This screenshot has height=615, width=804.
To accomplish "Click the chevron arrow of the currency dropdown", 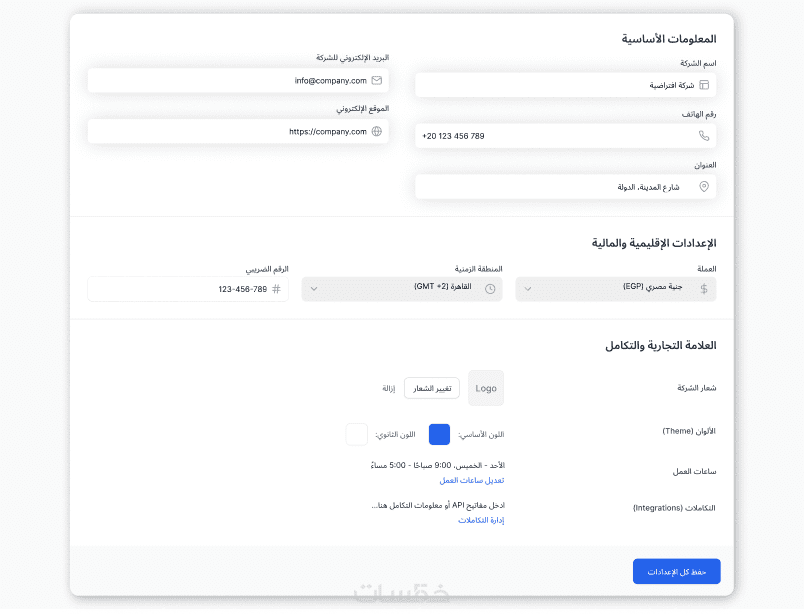I will point(529,289).
